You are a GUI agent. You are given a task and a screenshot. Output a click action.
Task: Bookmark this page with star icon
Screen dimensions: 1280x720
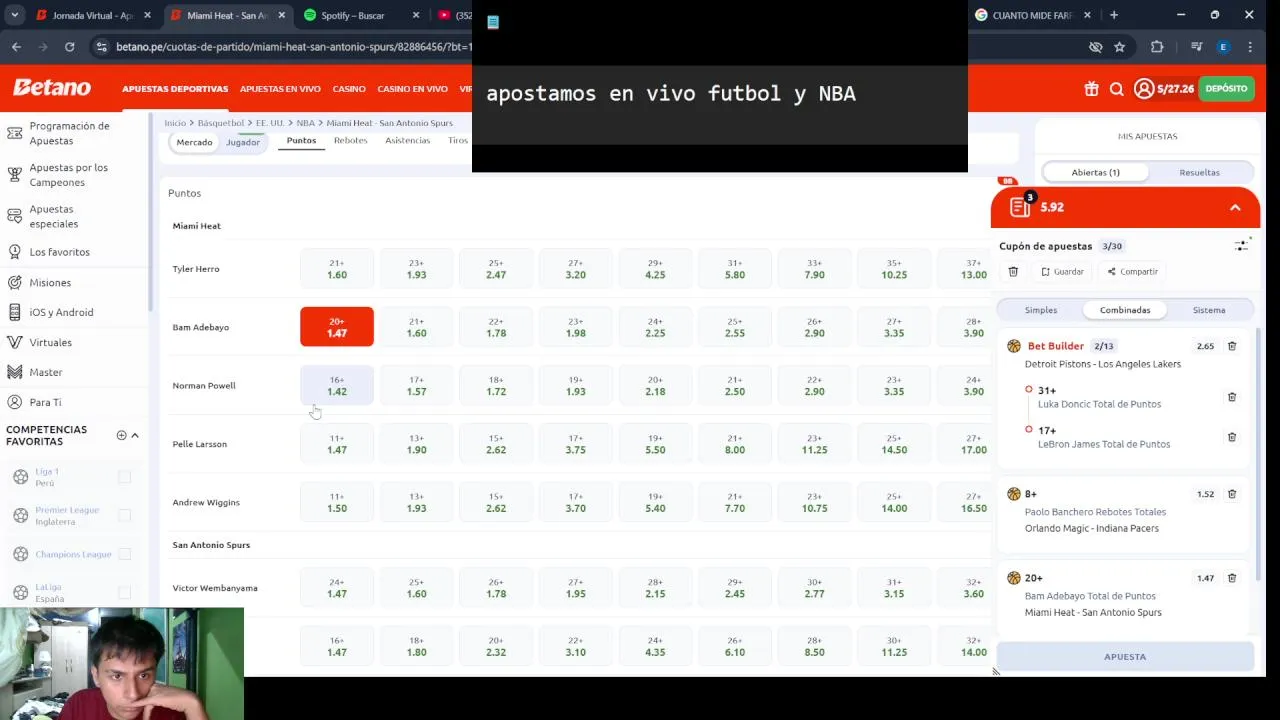click(x=1119, y=46)
